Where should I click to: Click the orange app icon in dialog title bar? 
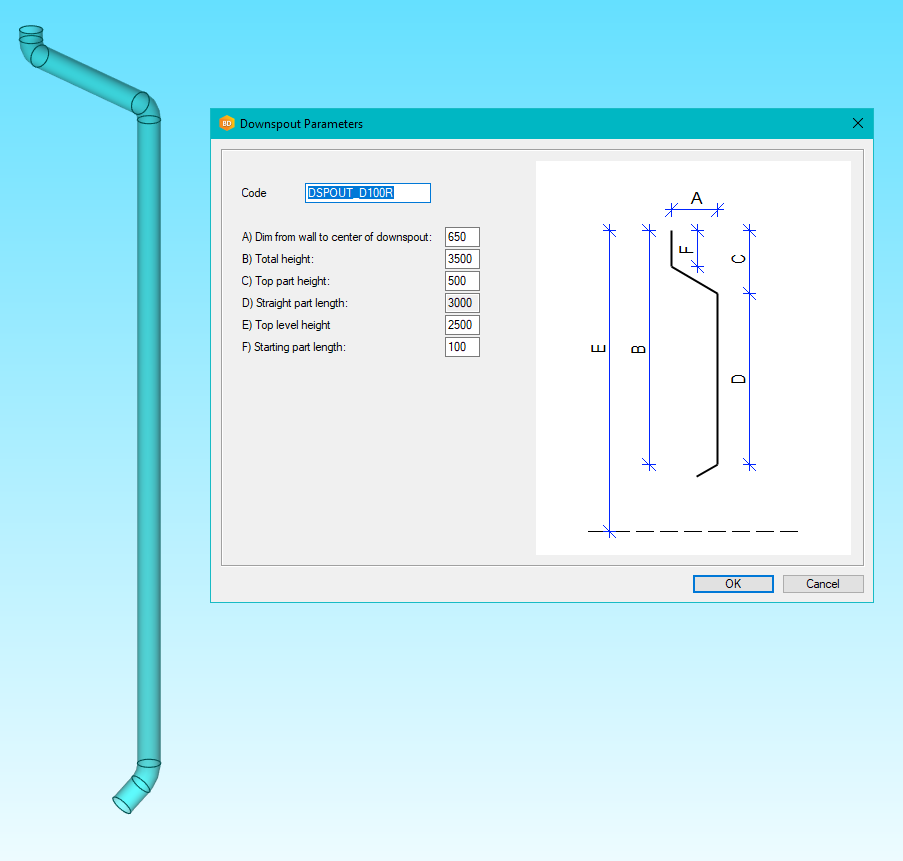[x=227, y=123]
